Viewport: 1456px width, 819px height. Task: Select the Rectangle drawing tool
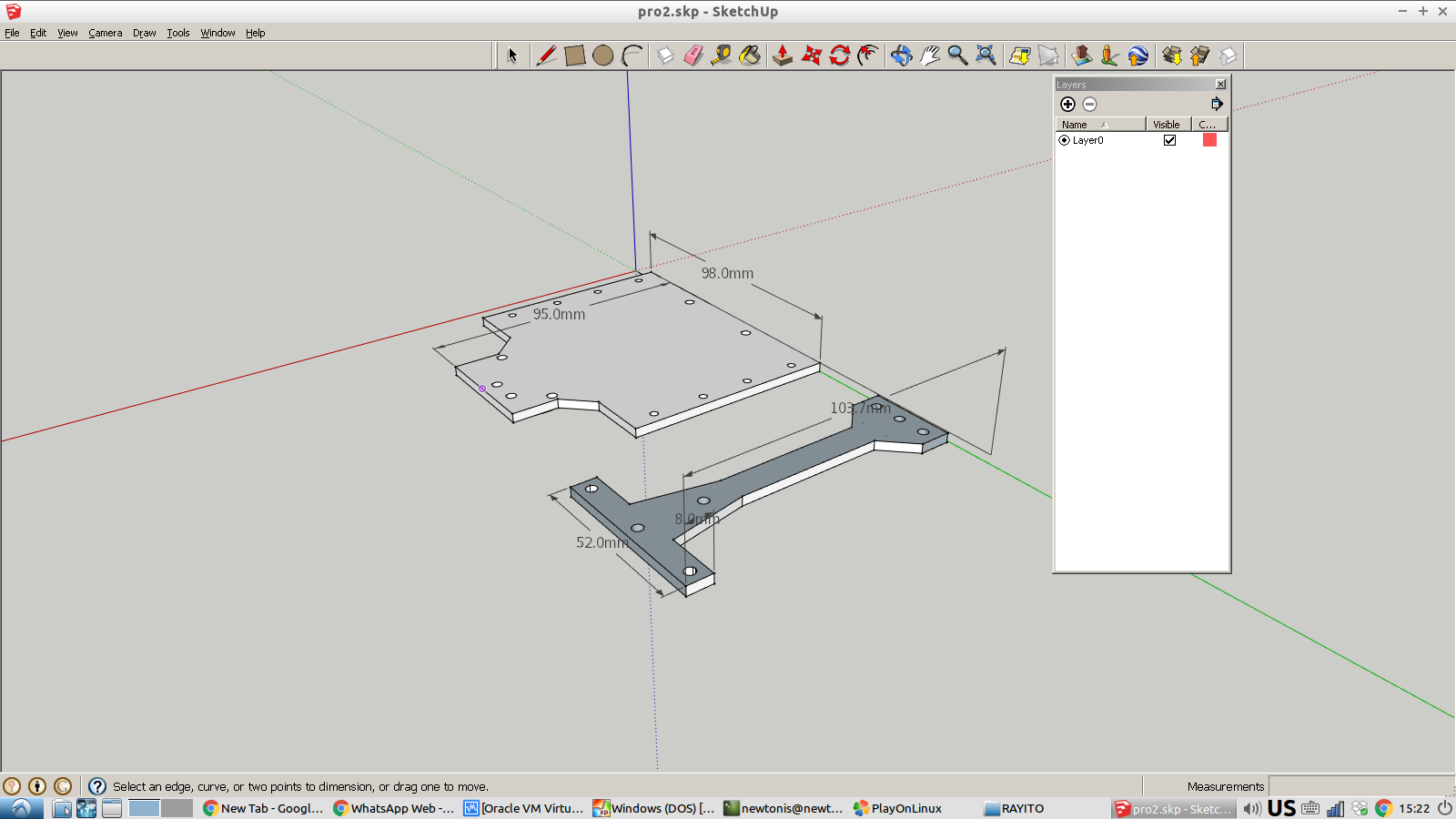click(574, 56)
